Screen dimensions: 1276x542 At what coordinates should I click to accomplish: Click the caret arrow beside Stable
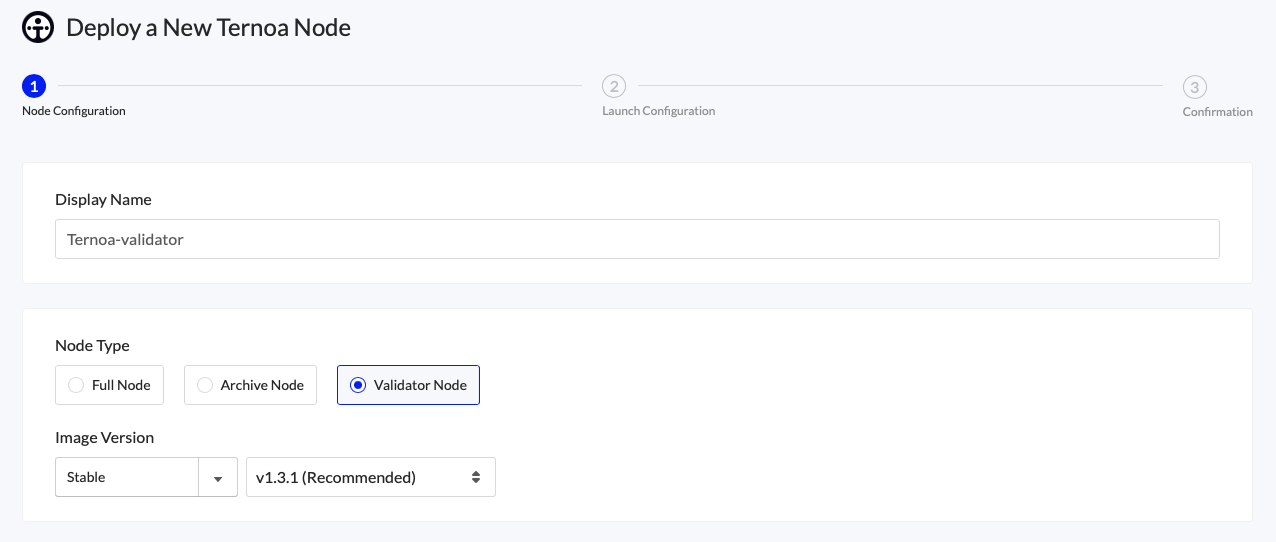(218, 478)
